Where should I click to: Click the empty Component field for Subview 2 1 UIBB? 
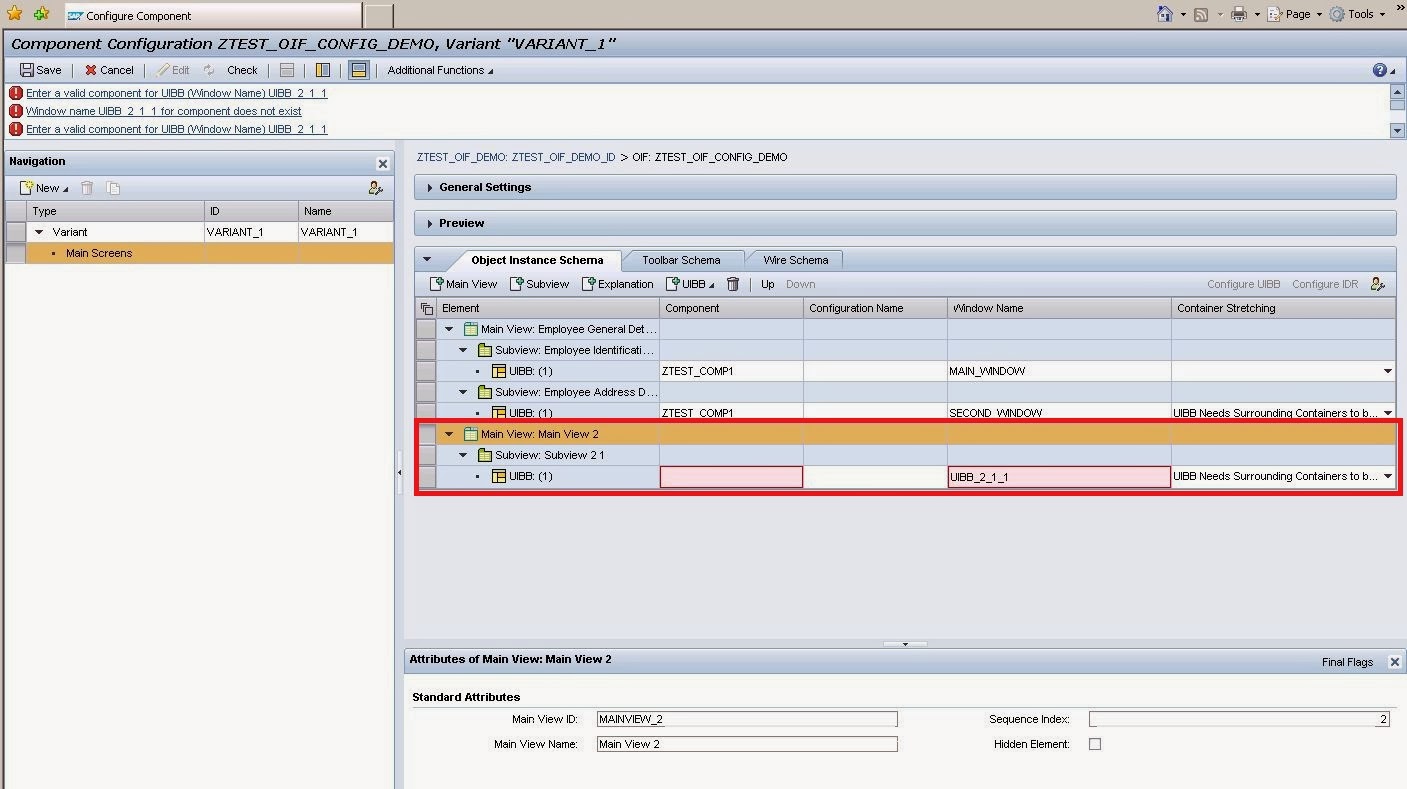click(731, 477)
